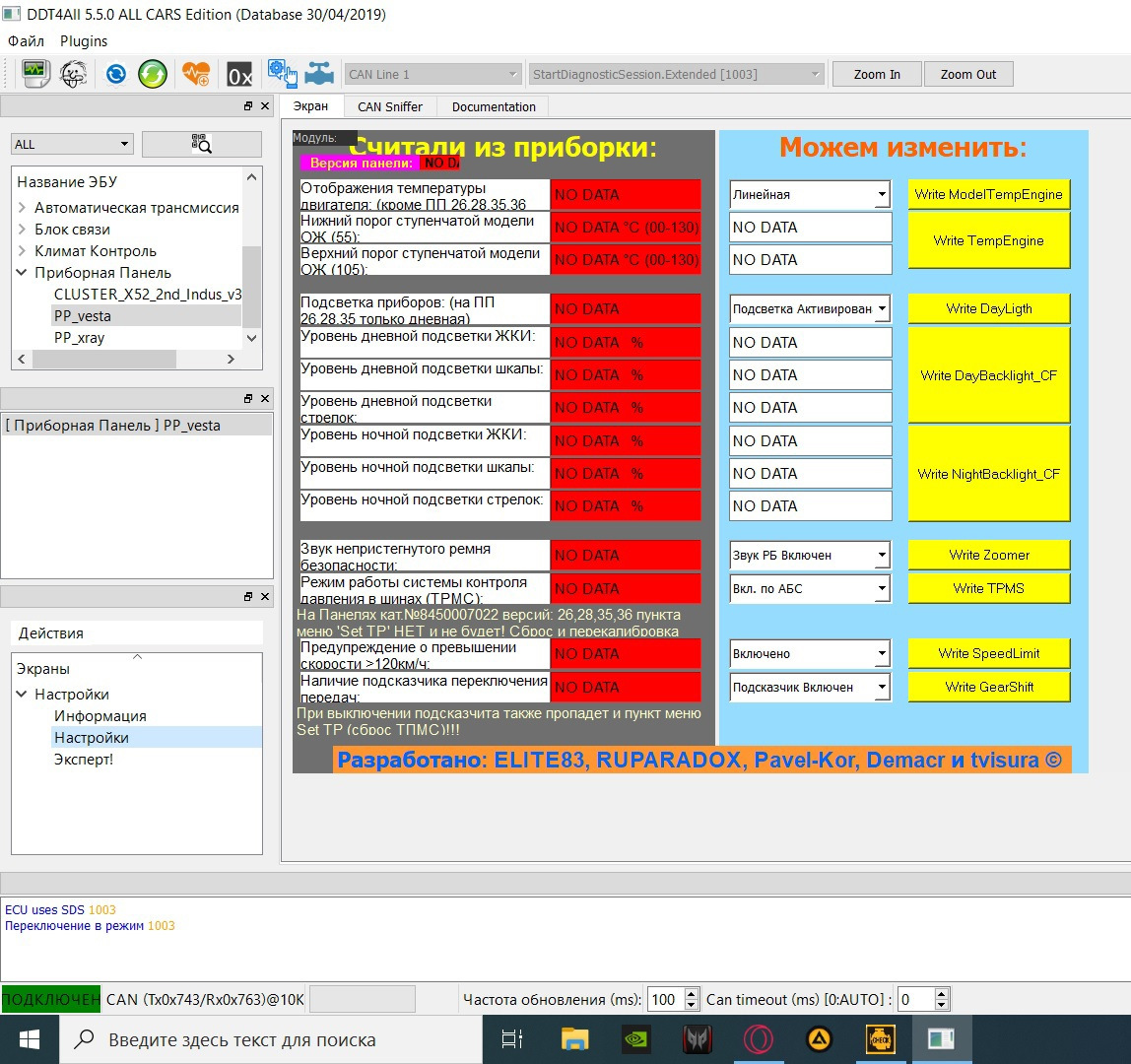
Task: Click the monkey face expert mode icon
Action: click(74, 74)
